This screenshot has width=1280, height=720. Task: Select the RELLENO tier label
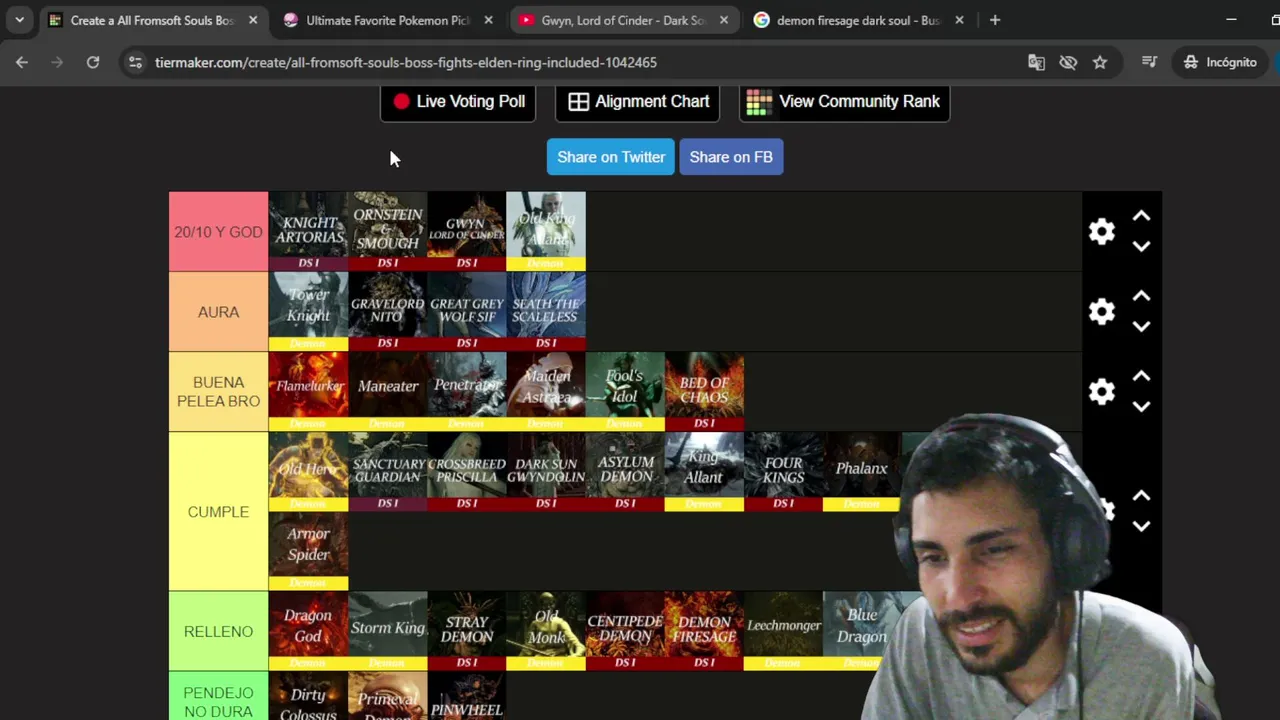[218, 631]
